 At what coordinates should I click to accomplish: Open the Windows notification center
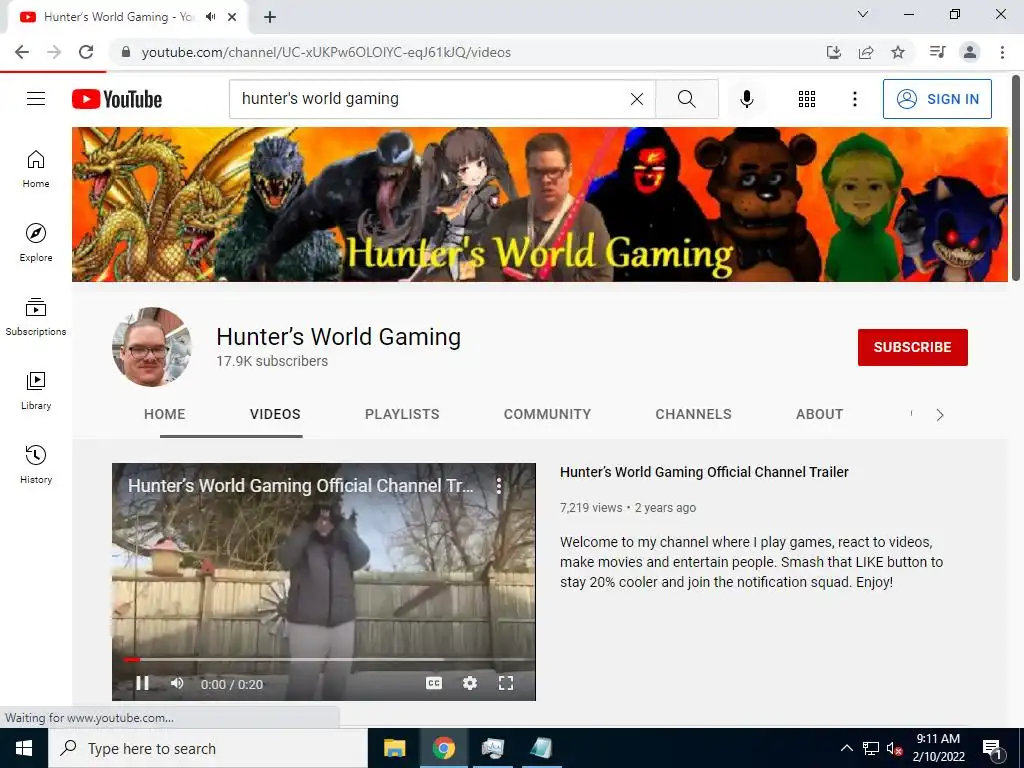pyautogui.click(x=993, y=750)
